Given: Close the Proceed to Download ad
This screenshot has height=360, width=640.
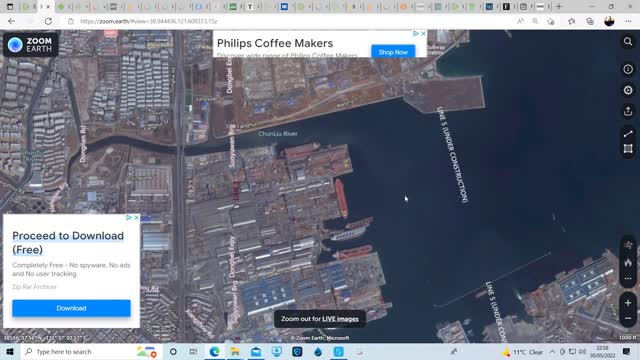Looking at the screenshot, I should coord(136,218).
